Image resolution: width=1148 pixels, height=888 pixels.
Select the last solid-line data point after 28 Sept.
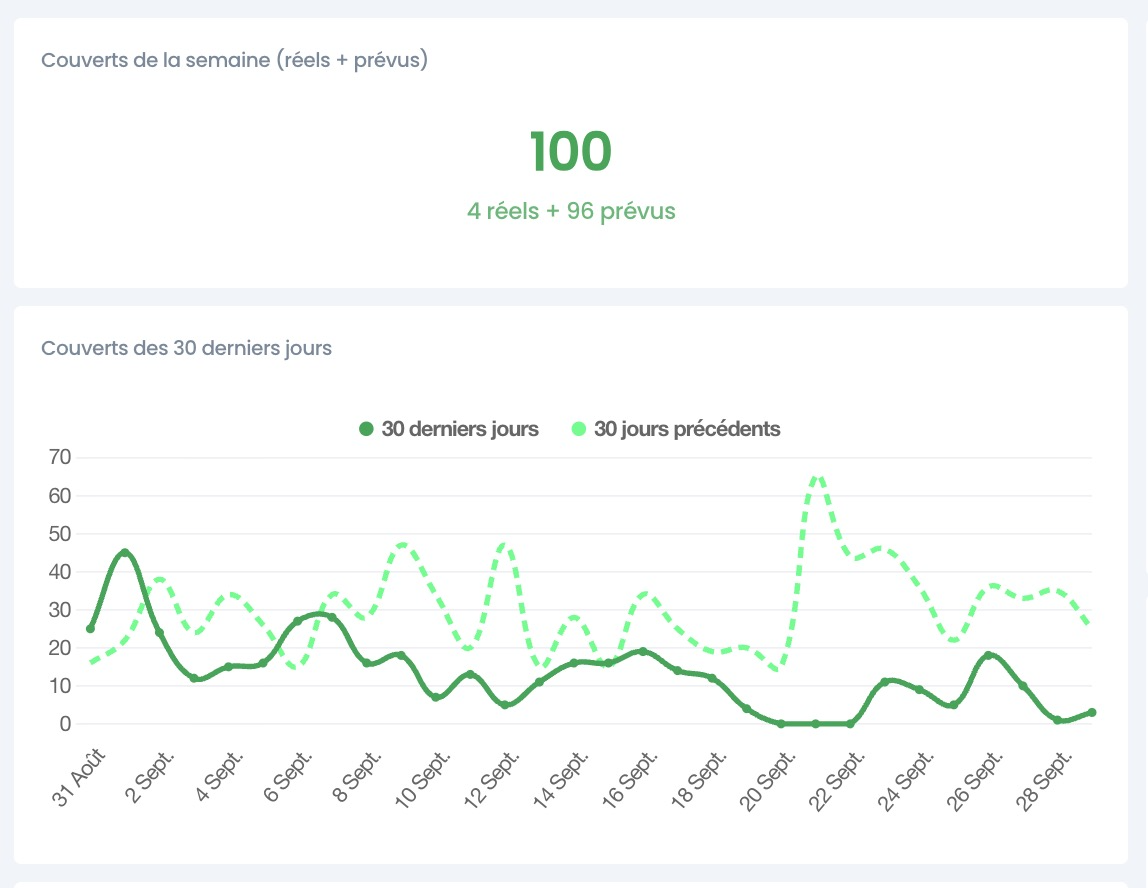[1092, 712]
